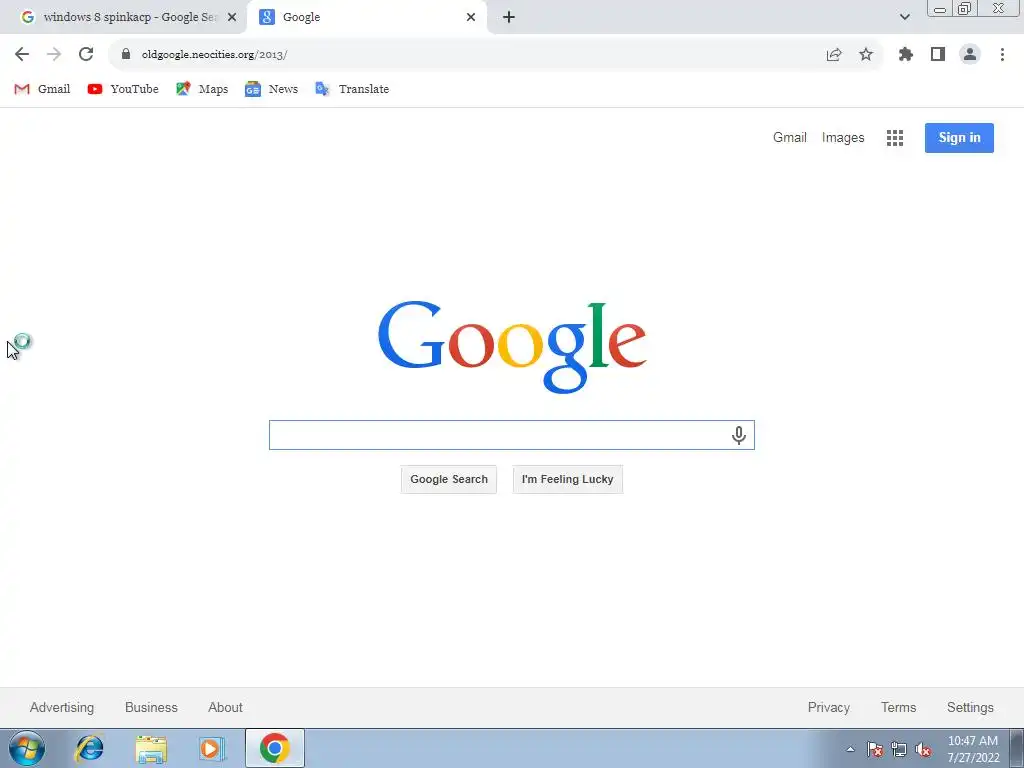Close the 'windows 8 spinkacp' tab
Screen dimensions: 1024x768
coord(232,17)
